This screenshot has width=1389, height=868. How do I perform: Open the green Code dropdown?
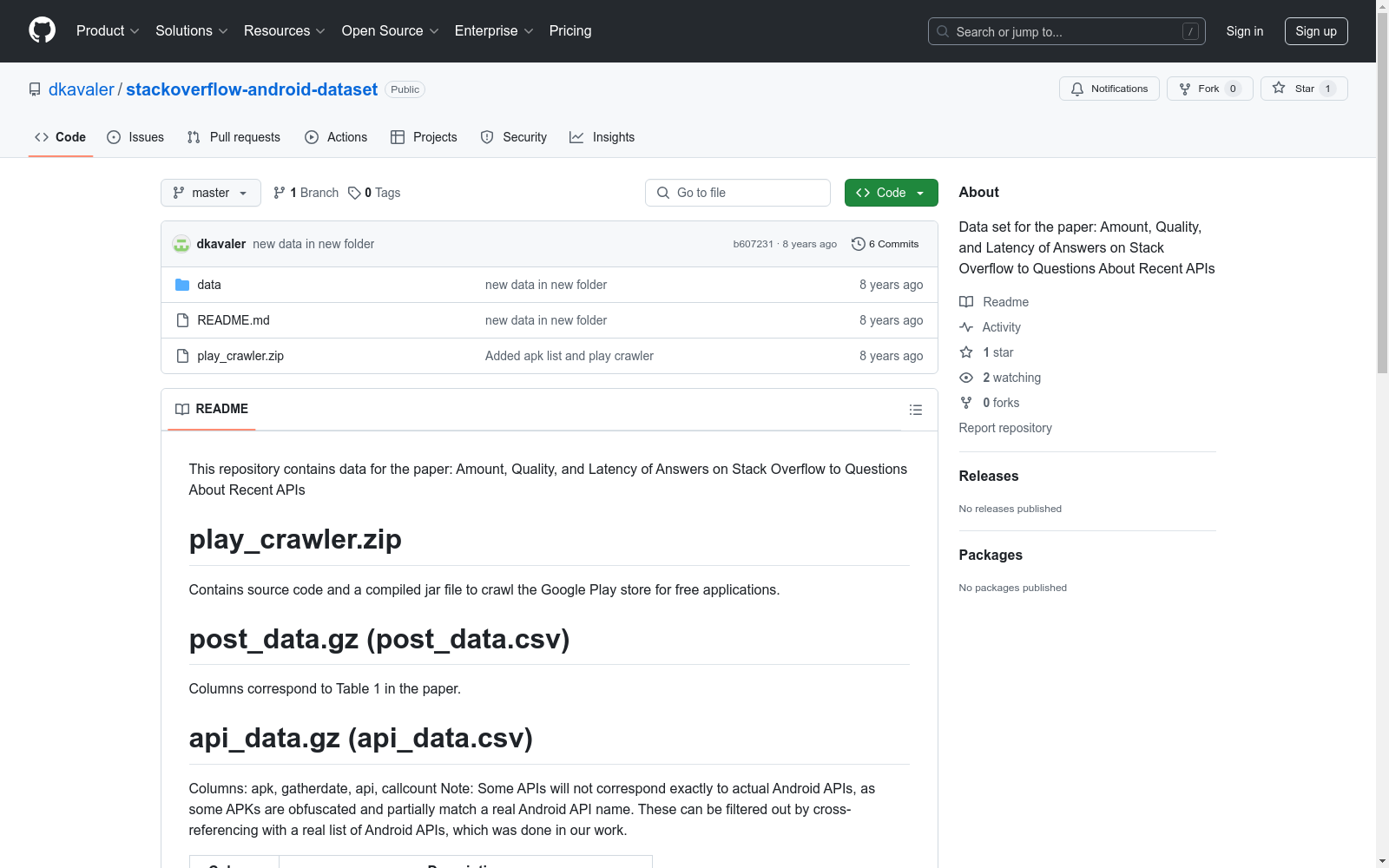pyautogui.click(x=891, y=193)
